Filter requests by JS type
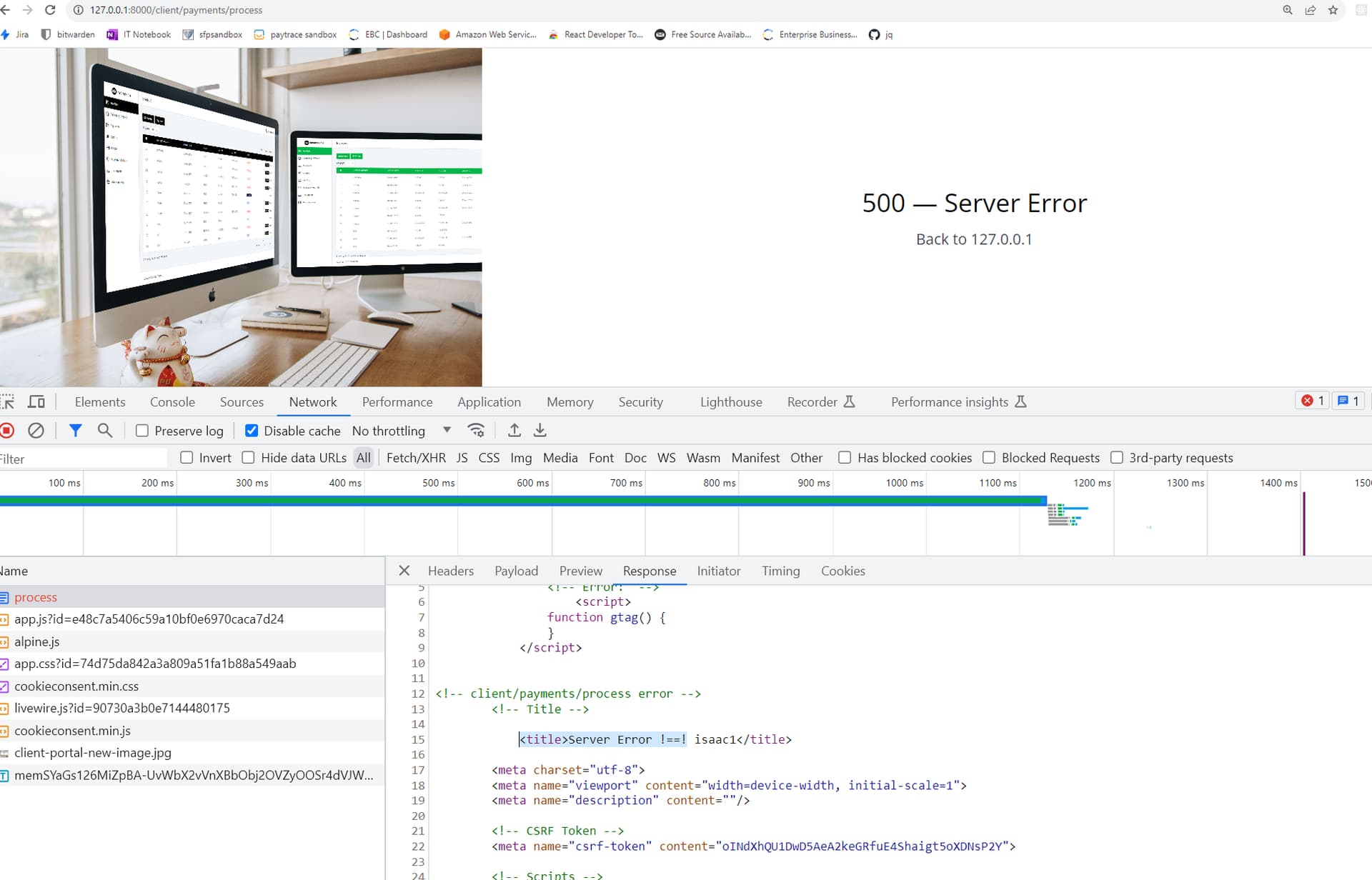1372x880 pixels. (462, 458)
